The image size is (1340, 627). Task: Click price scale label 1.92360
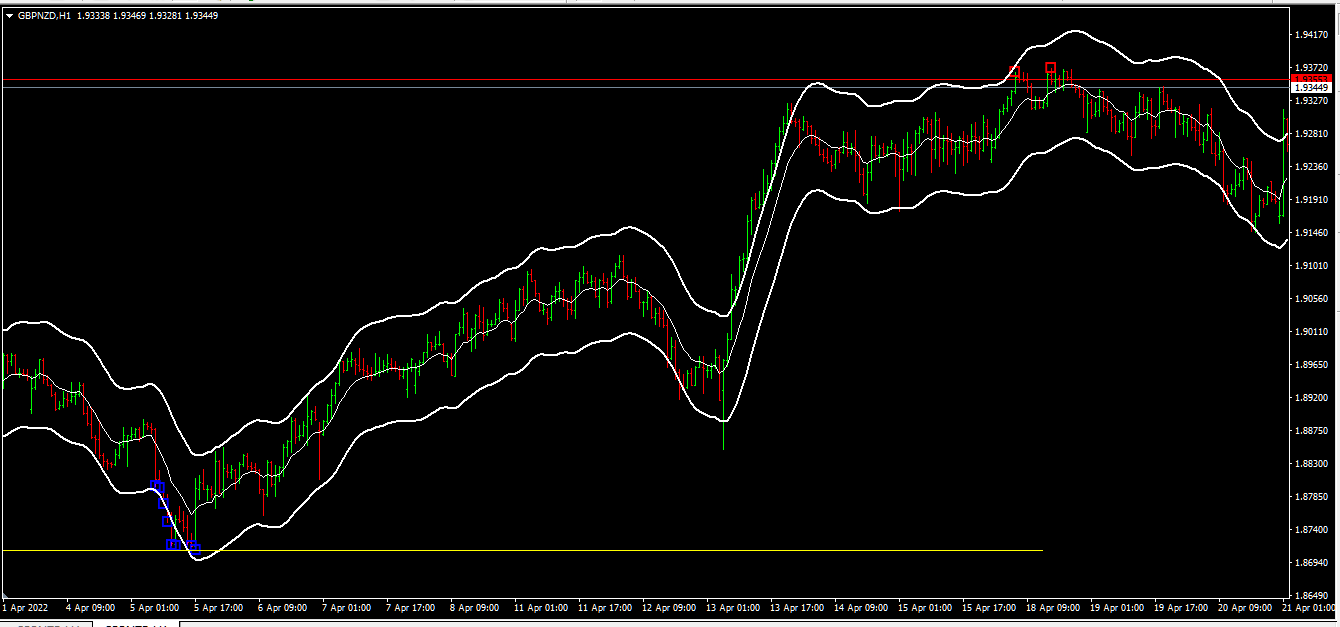[x=1311, y=167]
